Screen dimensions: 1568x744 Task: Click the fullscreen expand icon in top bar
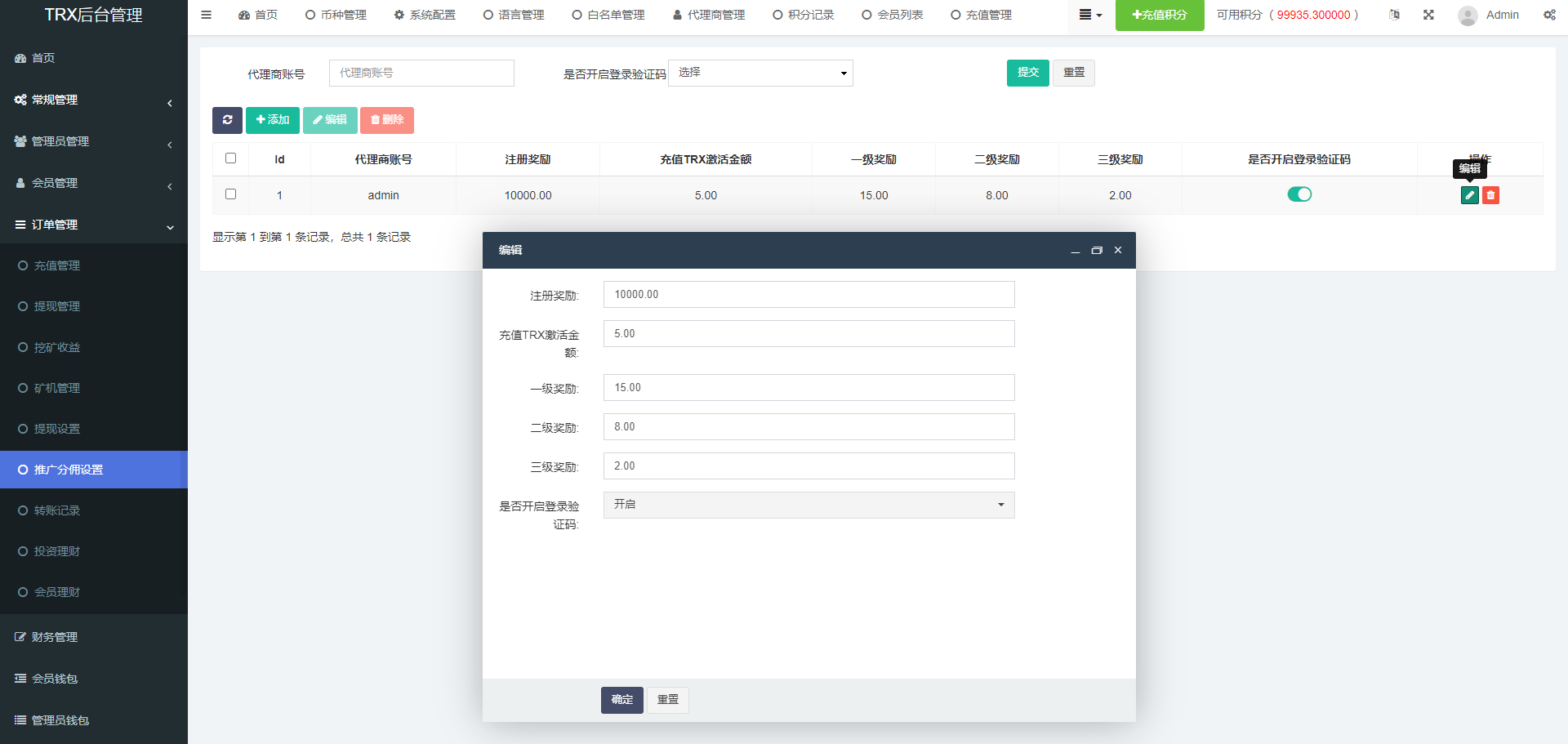pyautogui.click(x=1428, y=15)
